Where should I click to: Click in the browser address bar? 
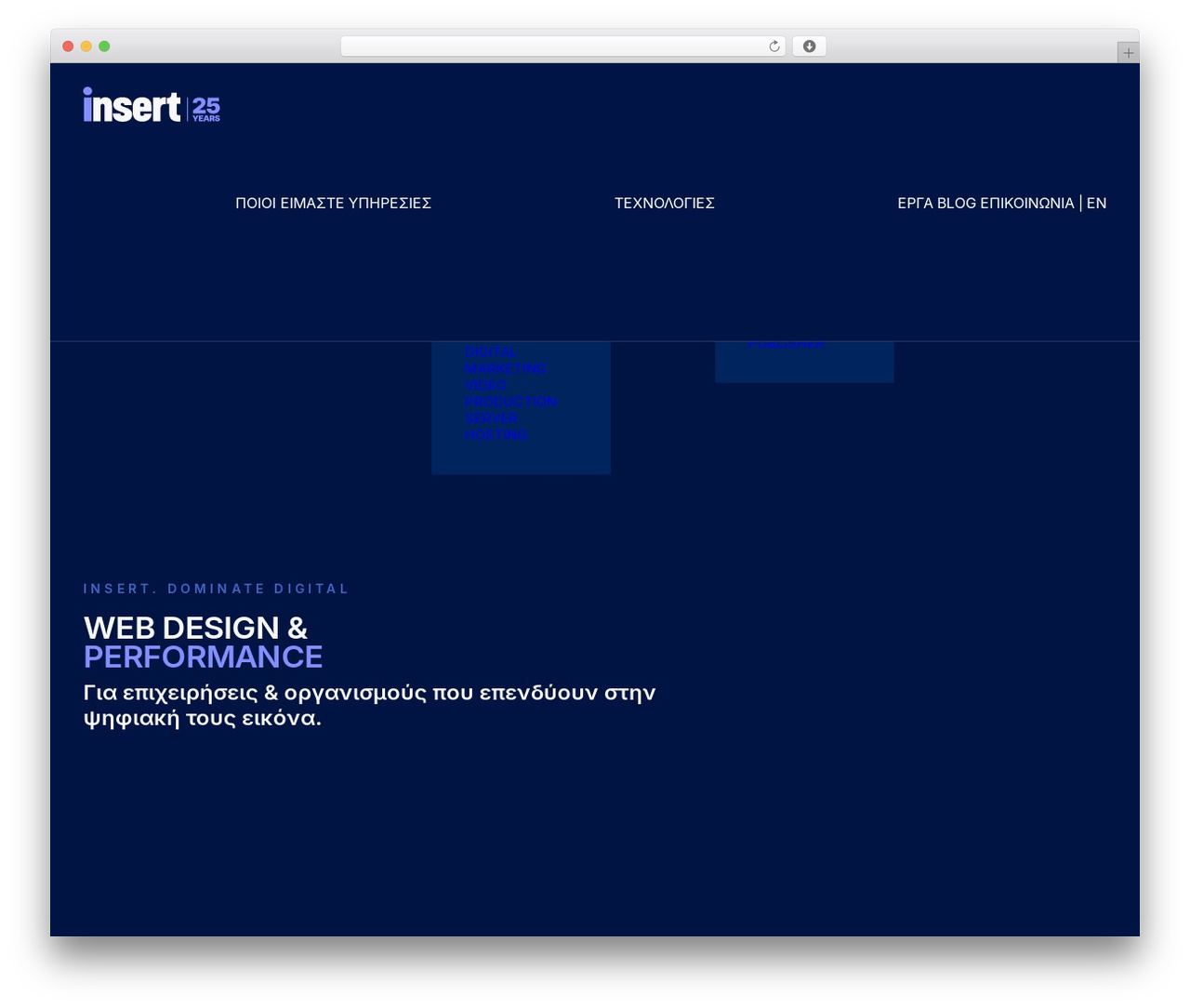click(563, 46)
